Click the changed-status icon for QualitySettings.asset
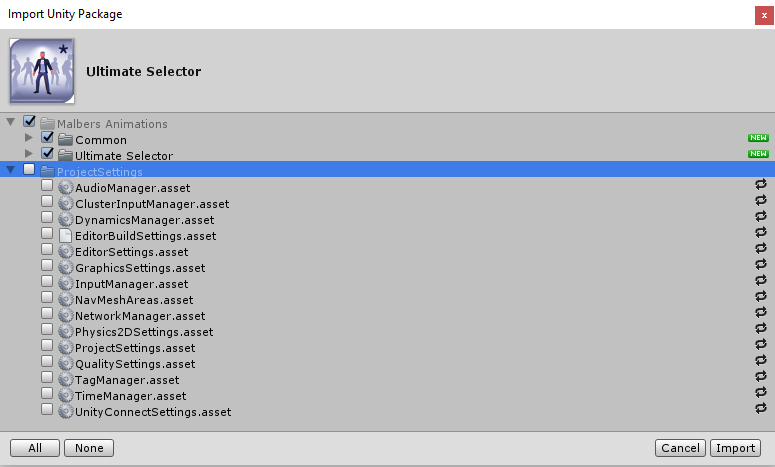The image size is (775, 467). click(761, 360)
